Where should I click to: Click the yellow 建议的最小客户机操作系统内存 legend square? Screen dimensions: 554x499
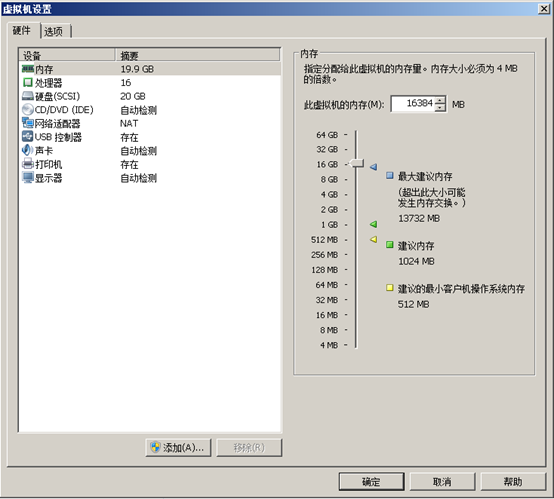pyautogui.click(x=390, y=288)
